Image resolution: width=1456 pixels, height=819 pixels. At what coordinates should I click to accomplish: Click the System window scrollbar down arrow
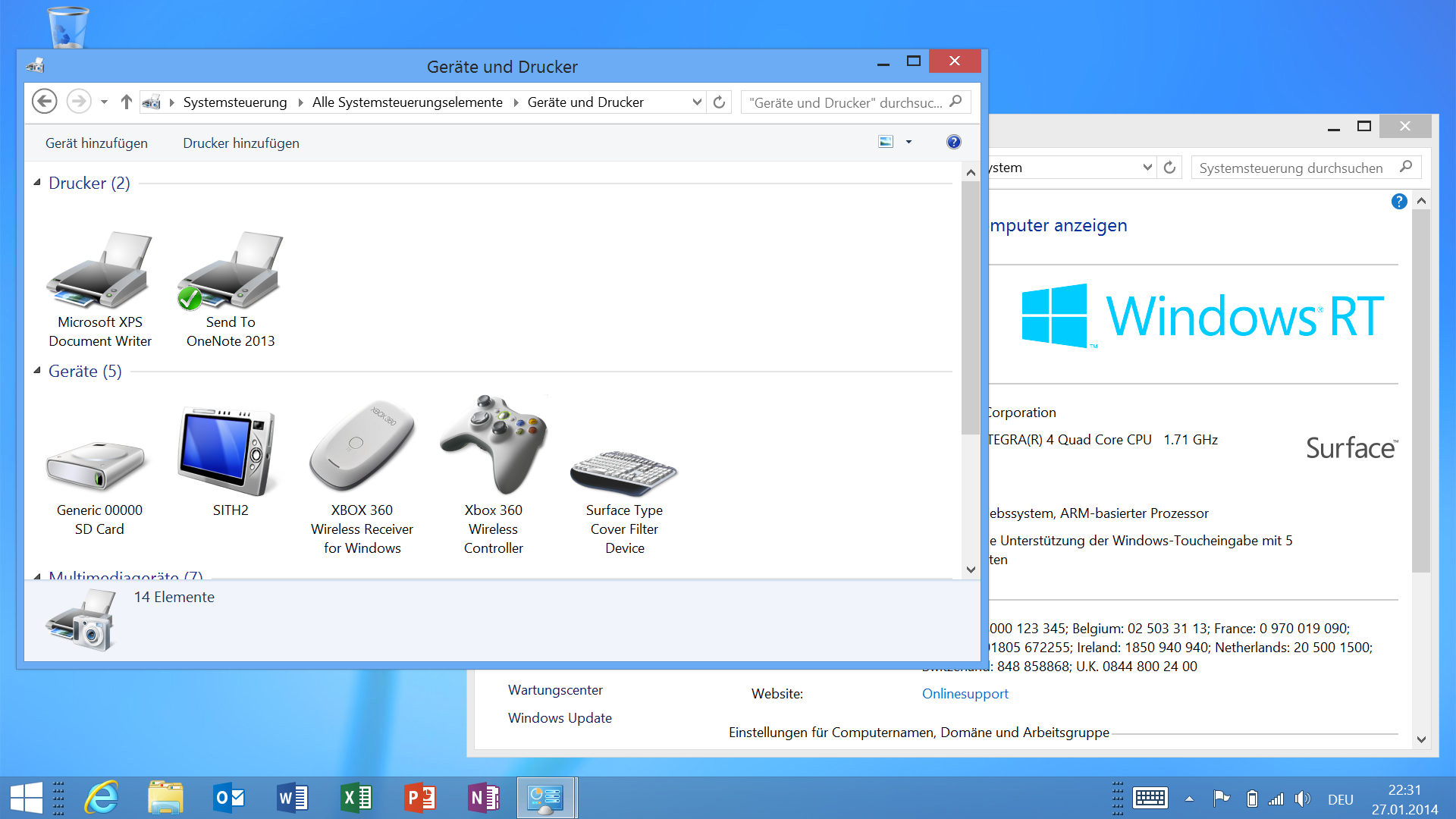[x=1421, y=739]
